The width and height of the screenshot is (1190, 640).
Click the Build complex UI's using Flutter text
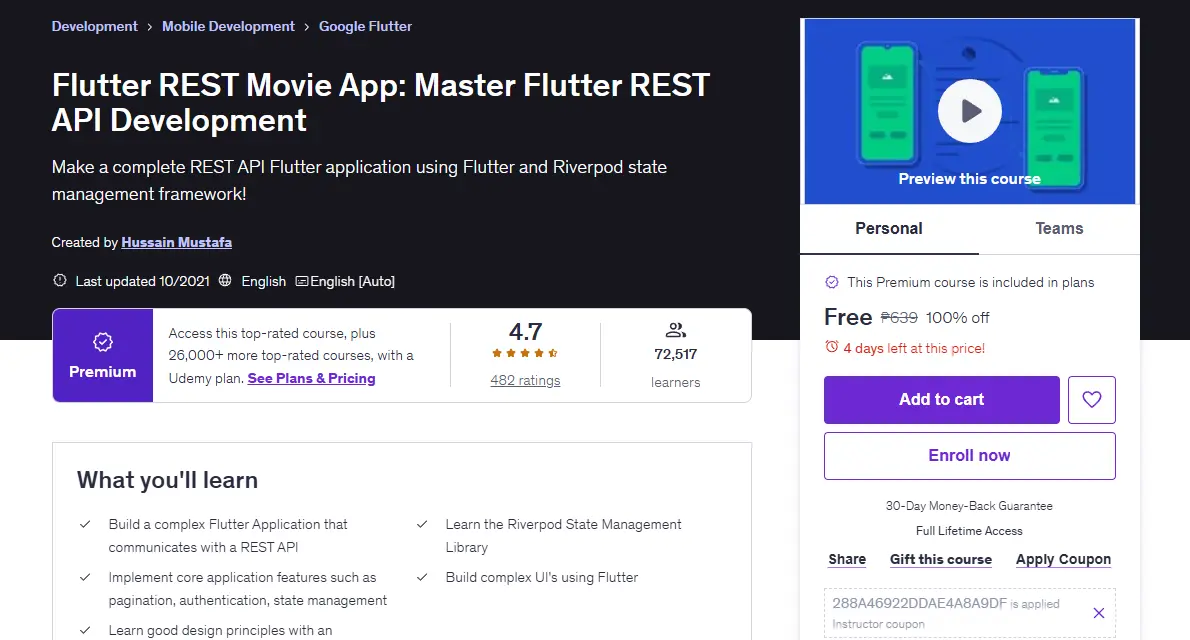pos(542,577)
